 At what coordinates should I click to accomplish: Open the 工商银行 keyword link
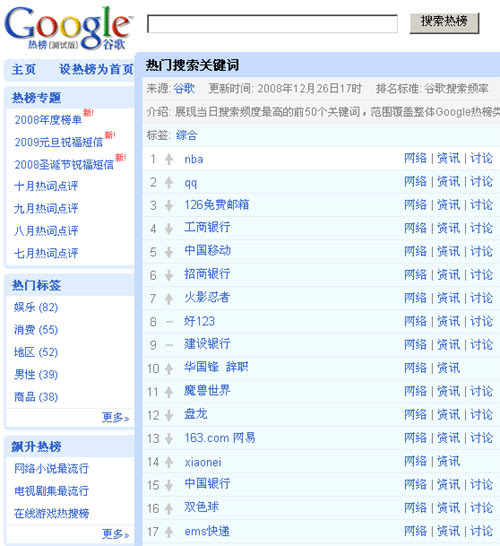(207, 227)
